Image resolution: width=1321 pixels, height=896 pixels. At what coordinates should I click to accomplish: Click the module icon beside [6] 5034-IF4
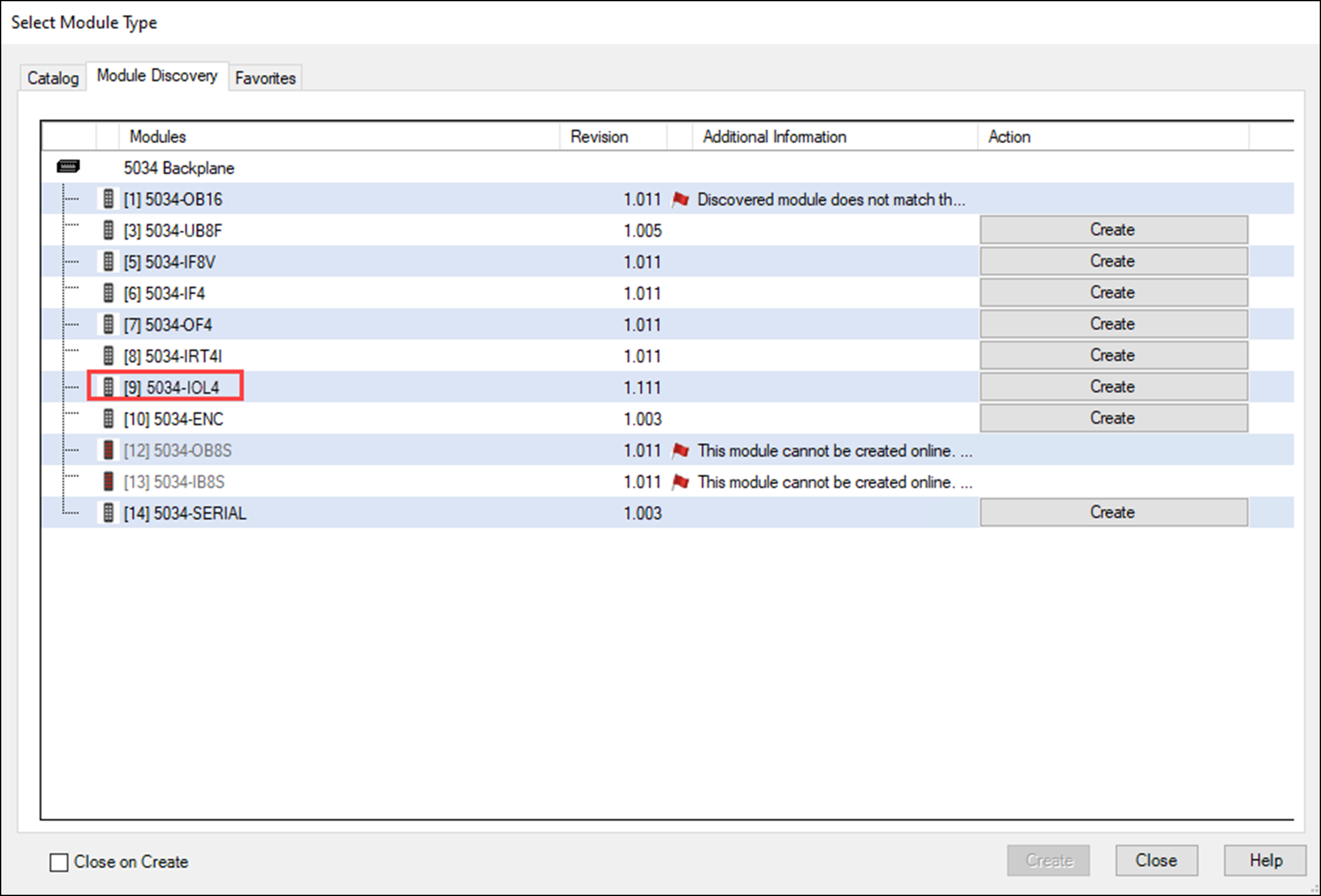pyautogui.click(x=109, y=293)
